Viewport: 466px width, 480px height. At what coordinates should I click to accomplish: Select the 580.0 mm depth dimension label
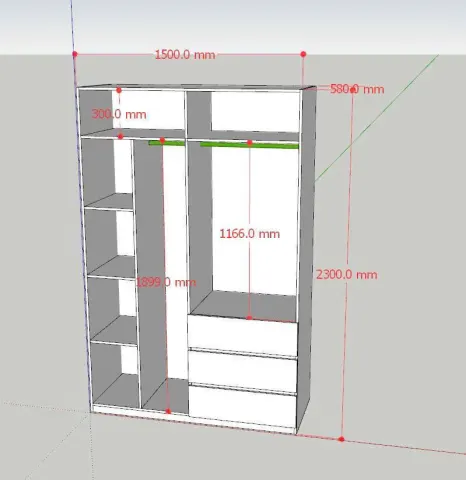point(357,89)
